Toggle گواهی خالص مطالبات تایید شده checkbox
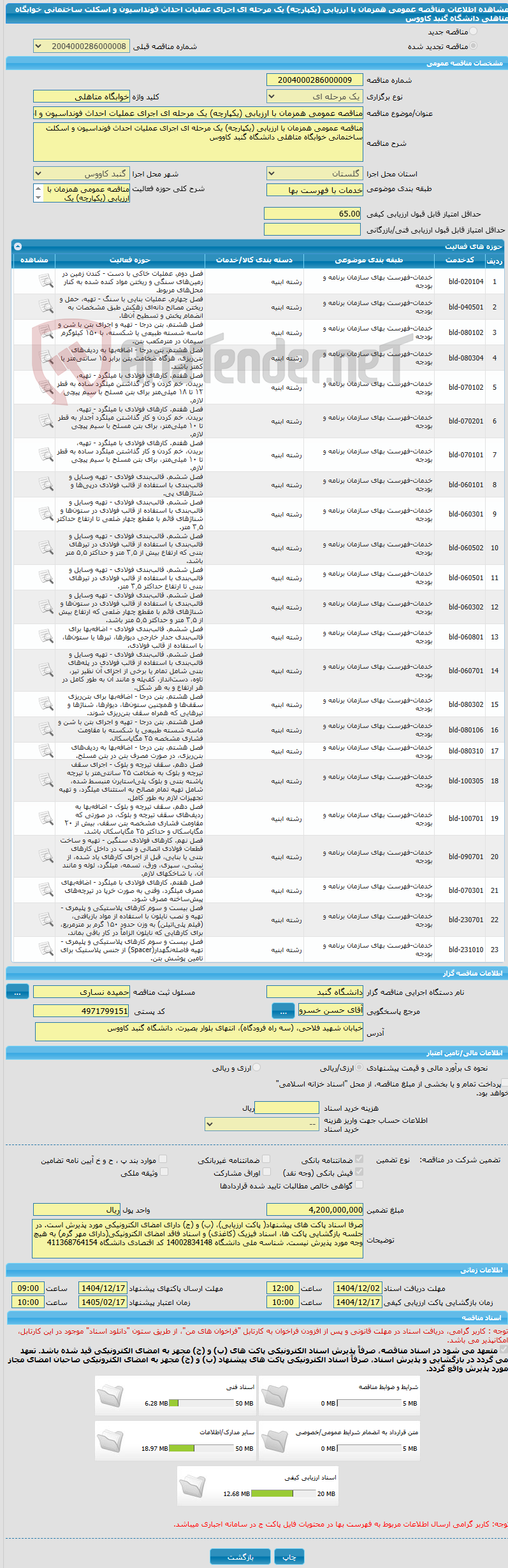This screenshot has width=508, height=1568. coord(359,1184)
